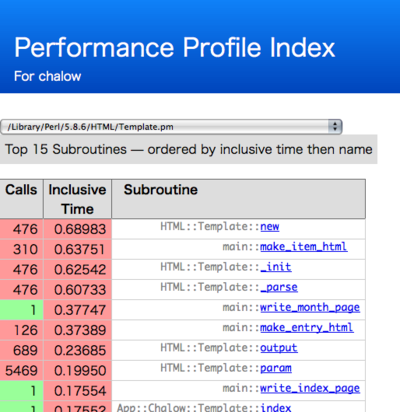Viewport: 400px width, 412px height.
Task: Follow the _init subroutine link
Action: 276,267
